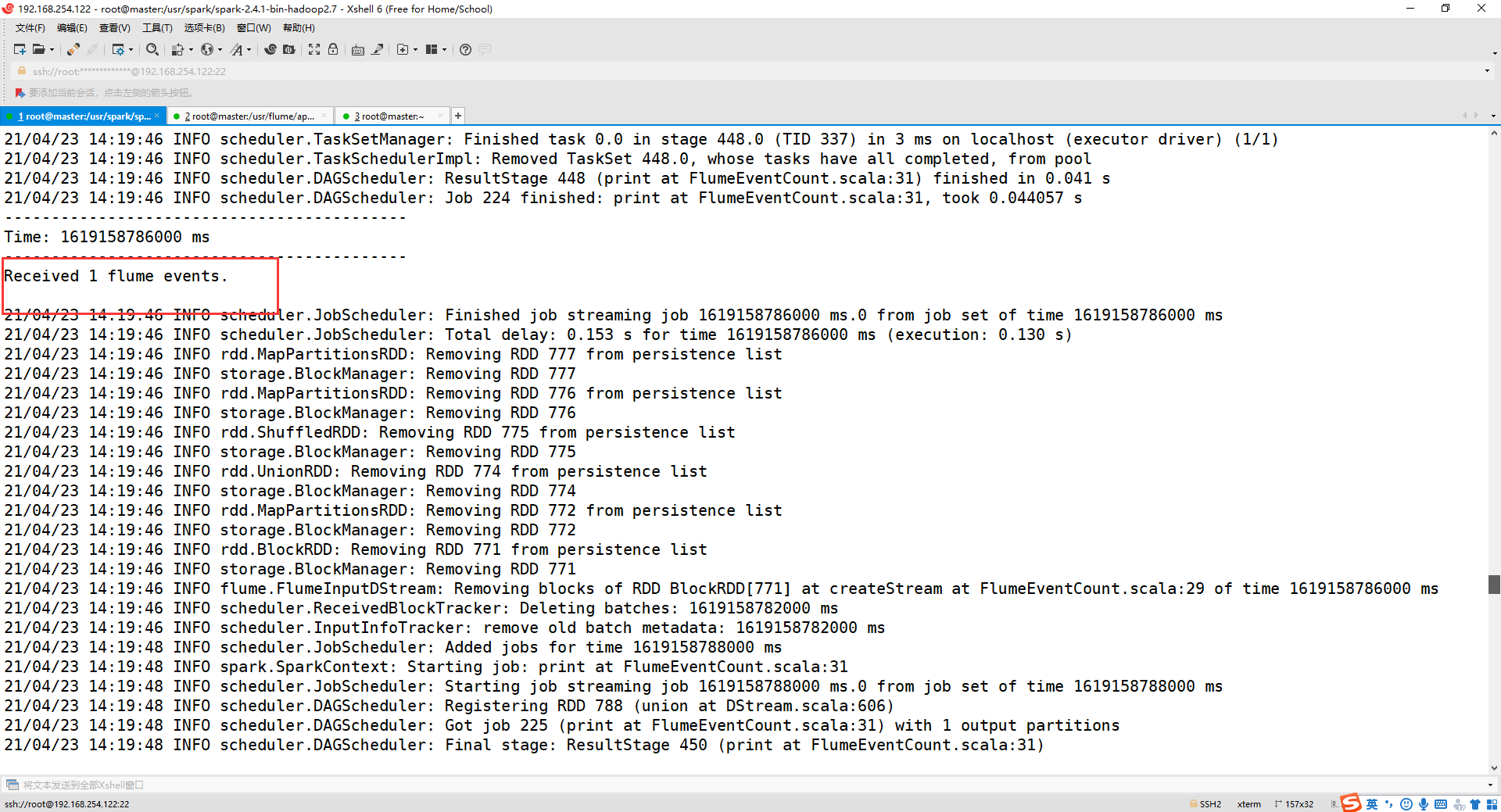Expand the color scheme dropdown arrow
This screenshot has height=812, width=1501.
tap(191, 49)
